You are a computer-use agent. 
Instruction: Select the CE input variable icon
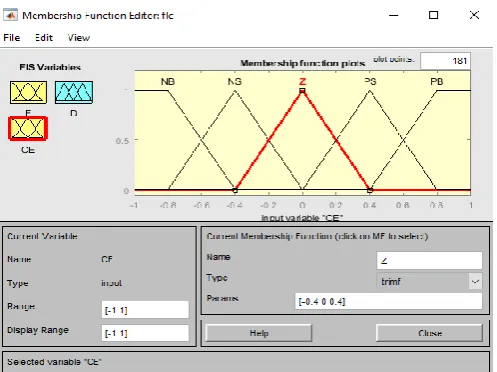pos(28,128)
